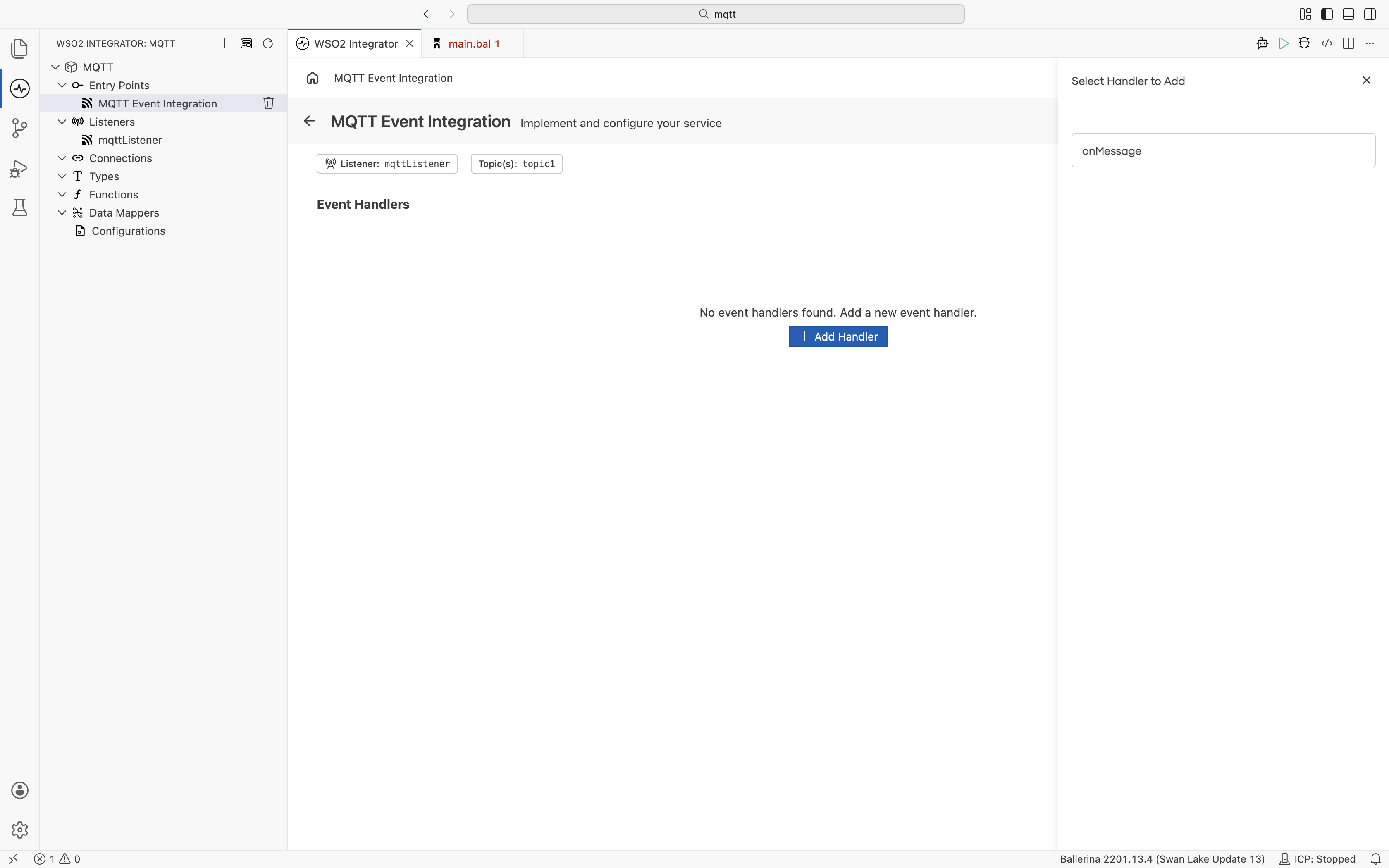Expand the Connections section
The image size is (1389, 868).
pos(62,158)
